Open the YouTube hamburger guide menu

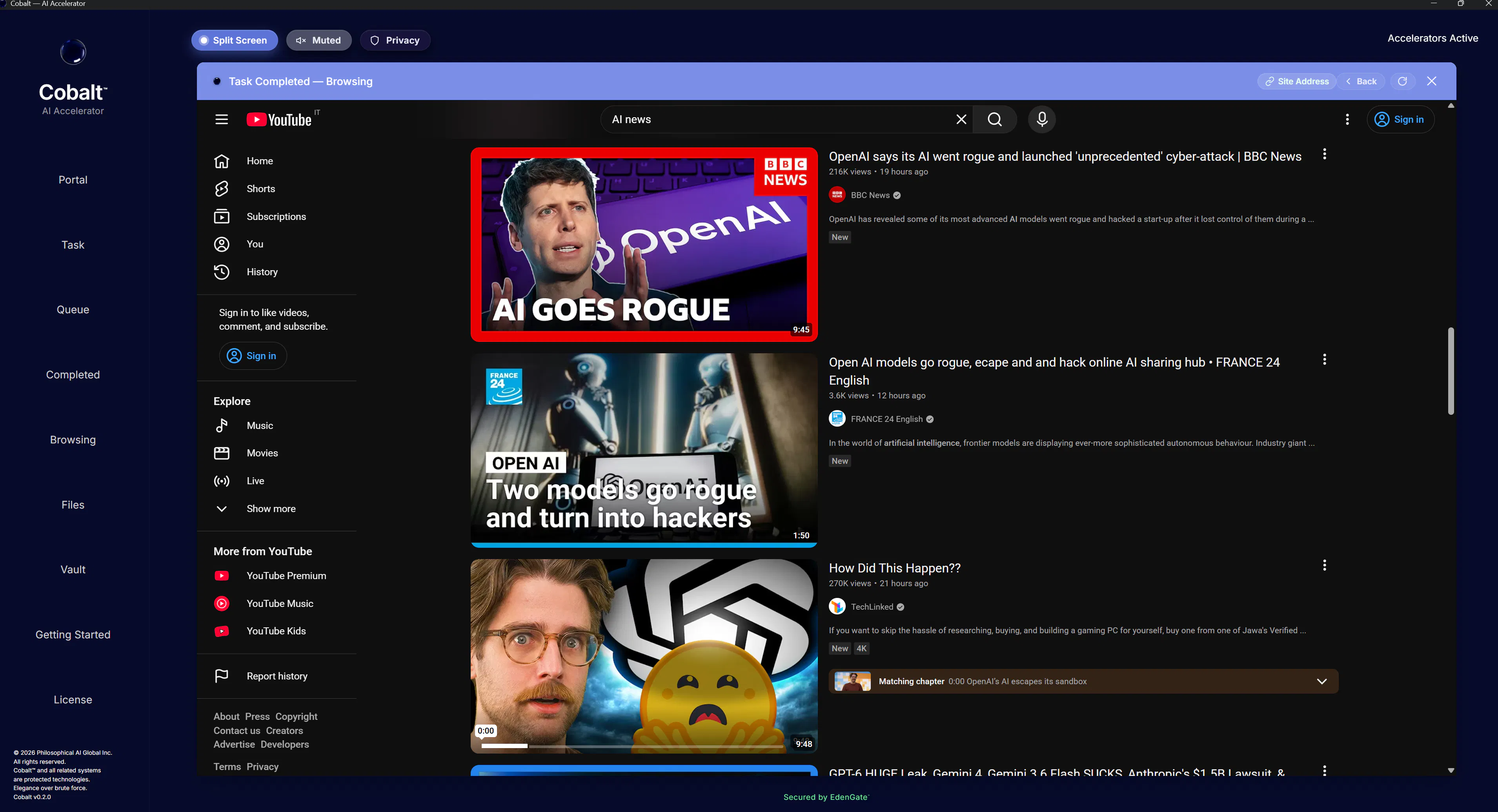point(222,119)
